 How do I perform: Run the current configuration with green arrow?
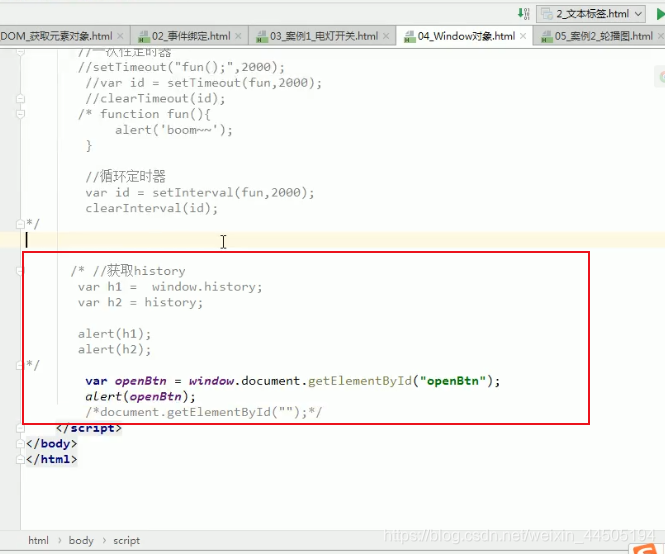point(660,14)
